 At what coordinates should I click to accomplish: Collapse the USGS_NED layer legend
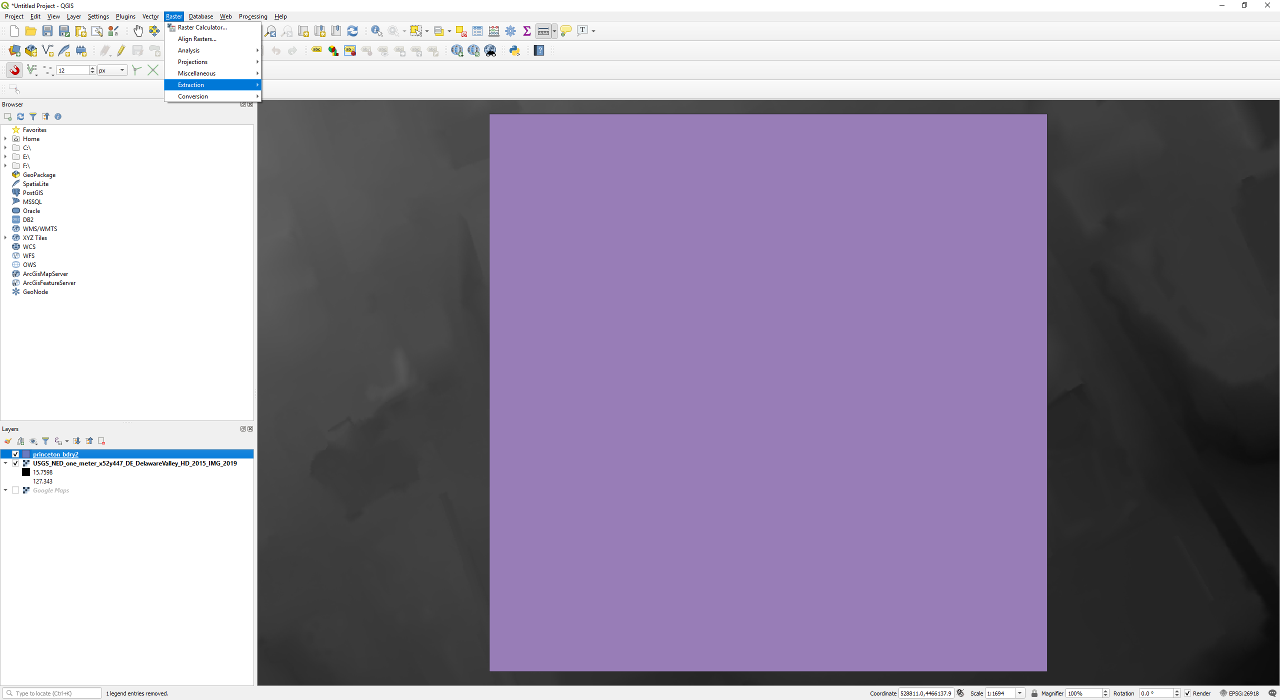5,463
